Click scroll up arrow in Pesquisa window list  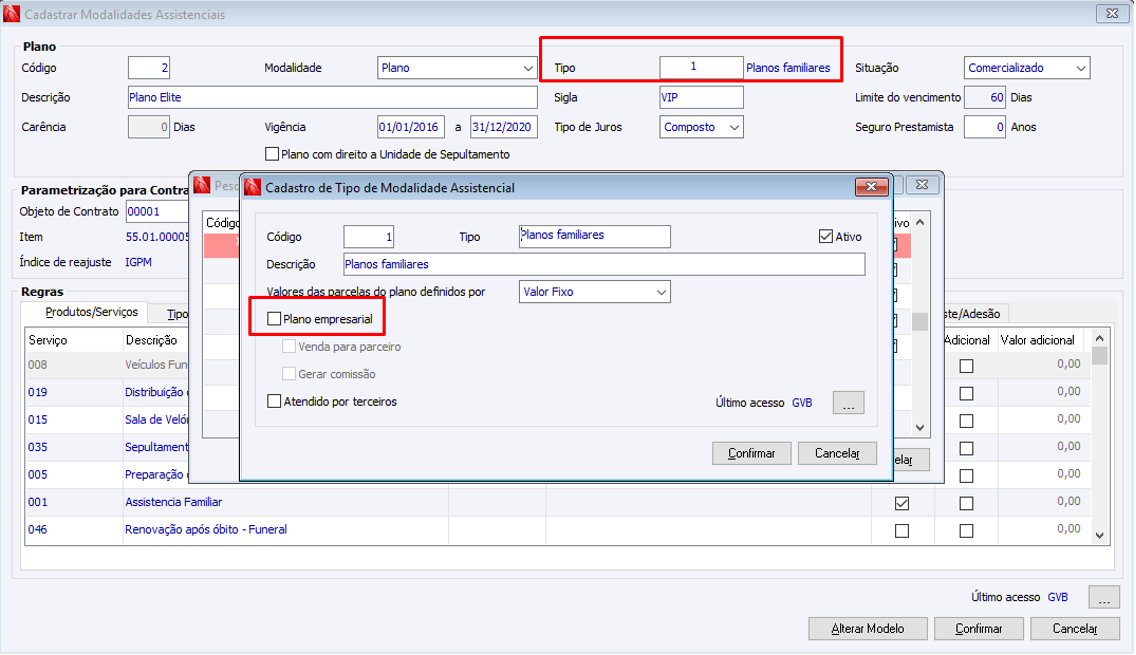(920, 222)
